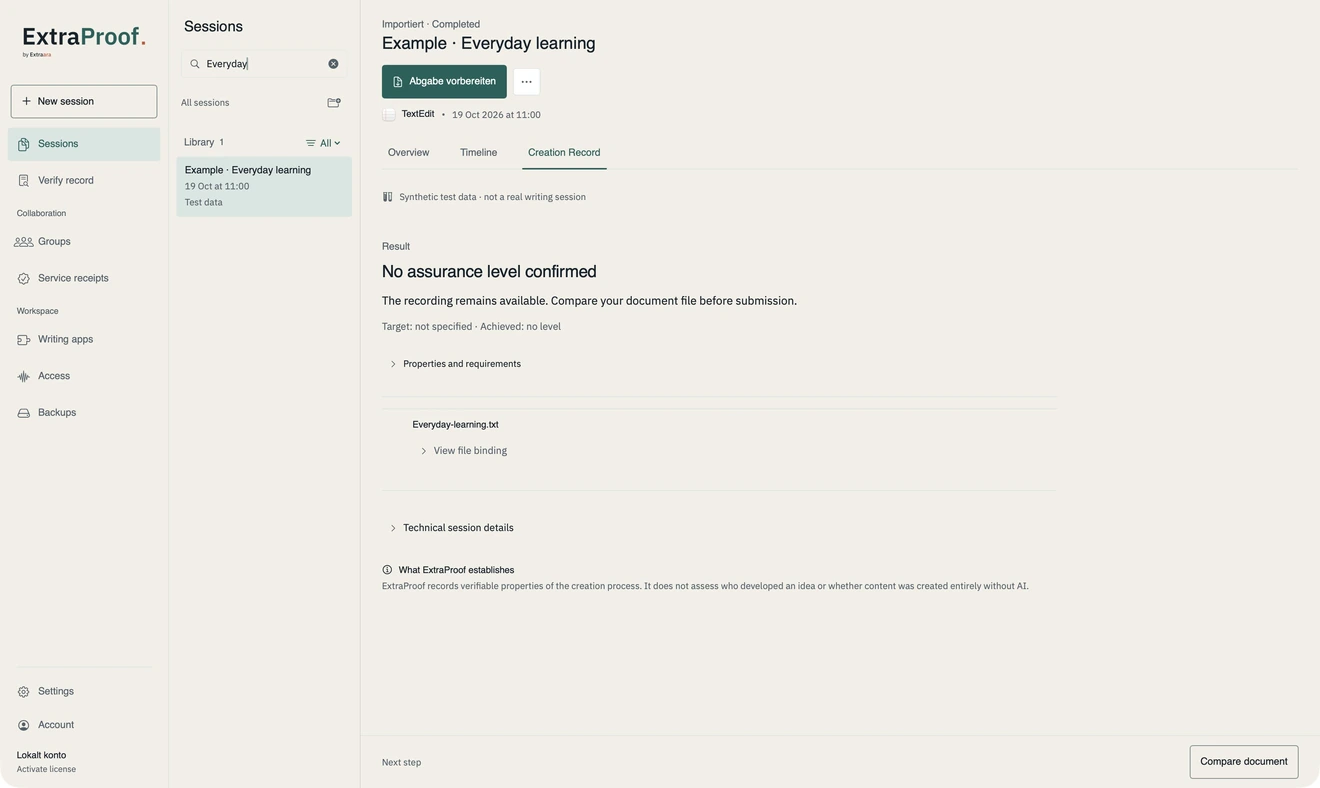Click the Backups drive icon
The height and width of the screenshot is (788, 1320).
(24, 413)
